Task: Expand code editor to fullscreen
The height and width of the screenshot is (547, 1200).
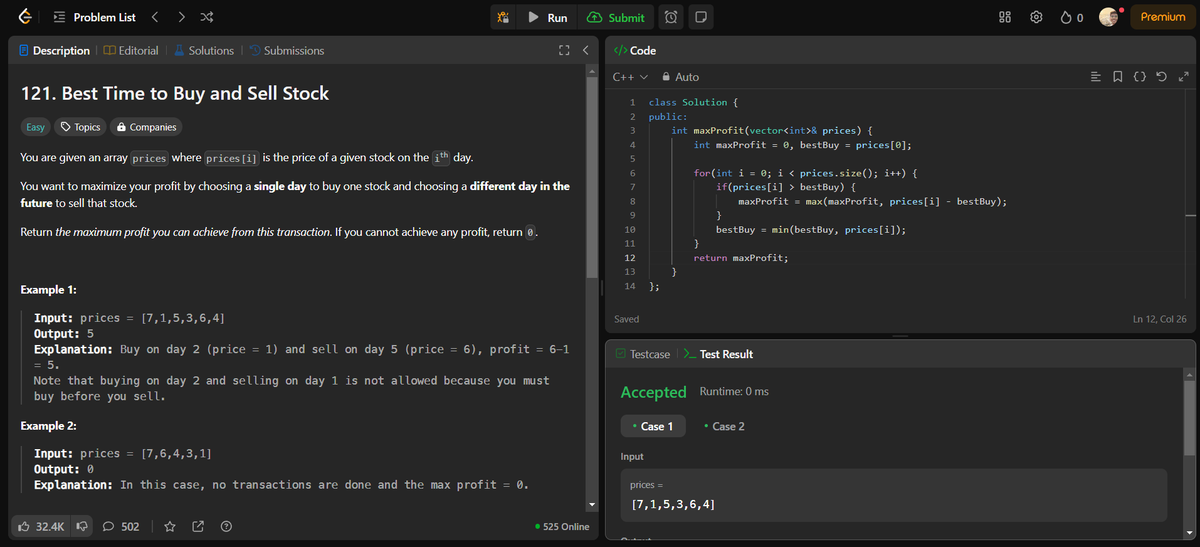Action: [x=1183, y=77]
